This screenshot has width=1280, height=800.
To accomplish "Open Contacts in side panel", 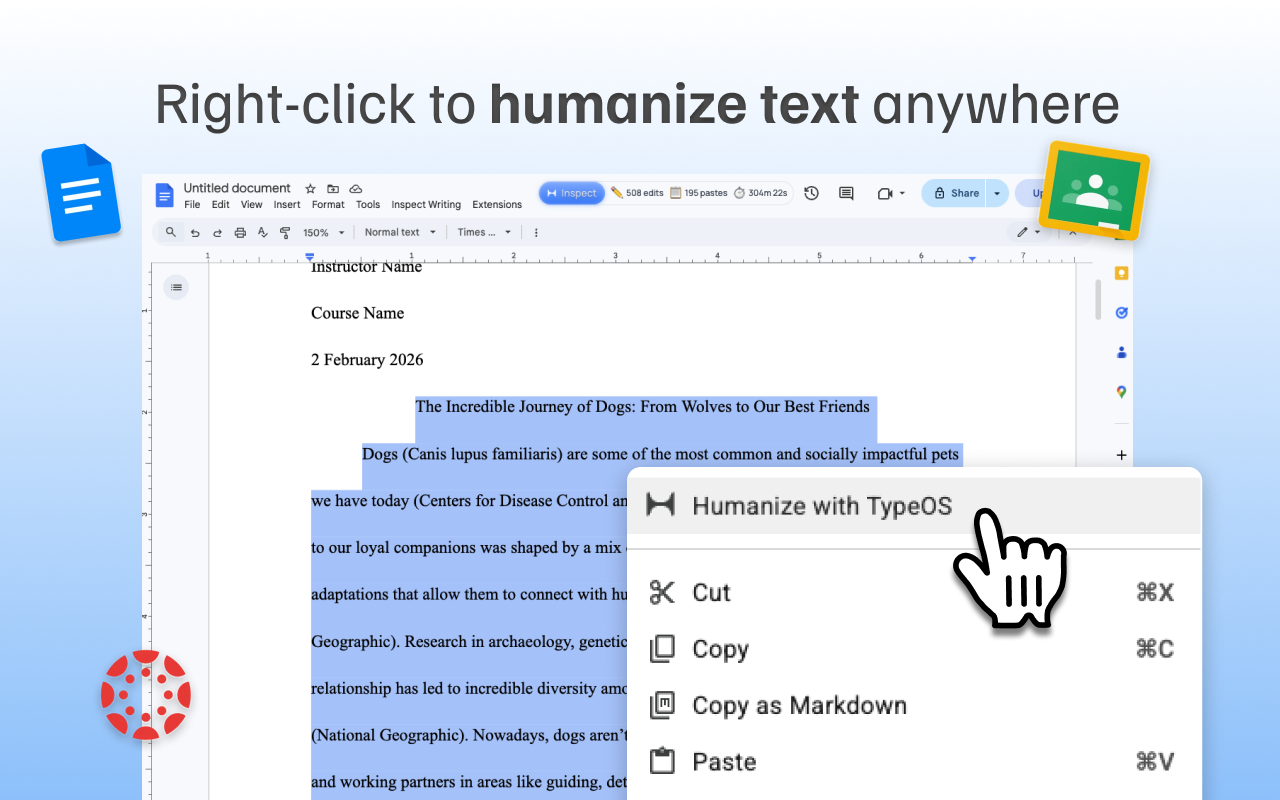I will point(1121,352).
